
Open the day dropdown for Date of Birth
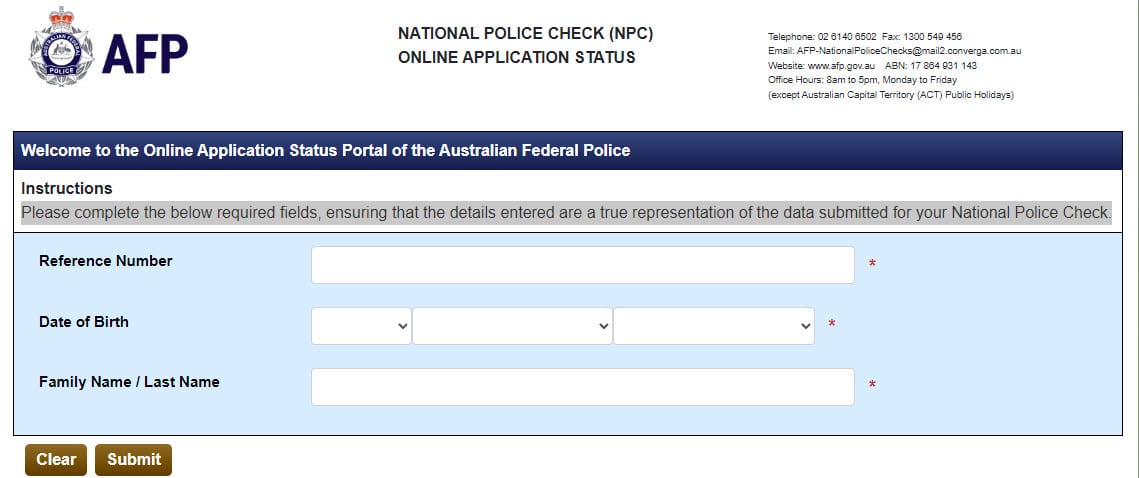361,325
